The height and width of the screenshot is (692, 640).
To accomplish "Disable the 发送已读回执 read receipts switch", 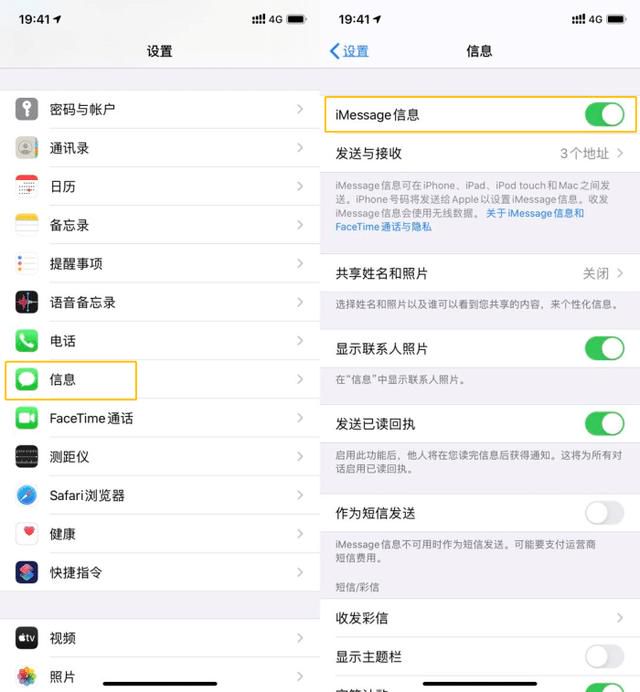I will coord(604,424).
